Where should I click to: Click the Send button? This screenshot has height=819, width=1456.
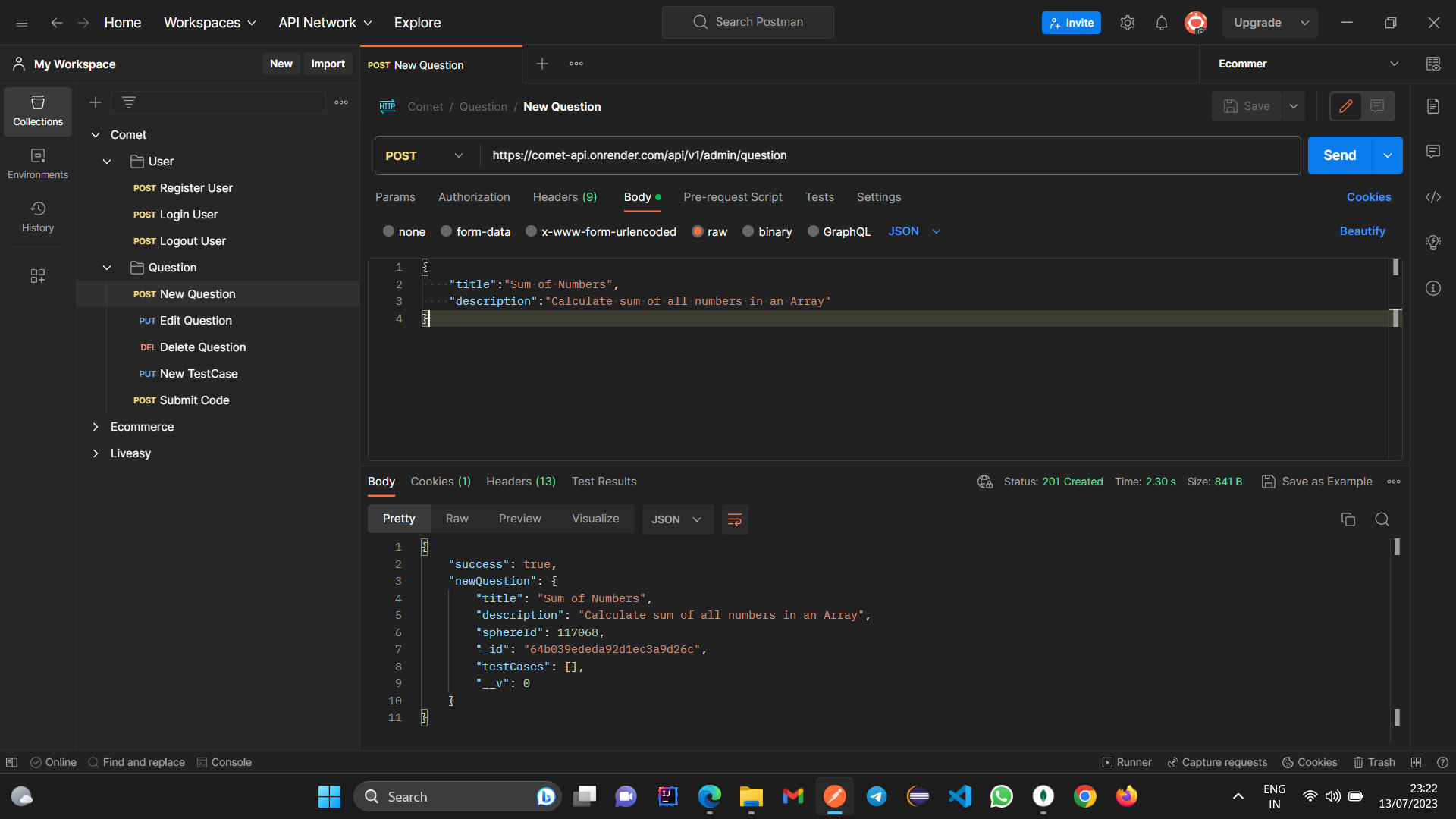1339,155
